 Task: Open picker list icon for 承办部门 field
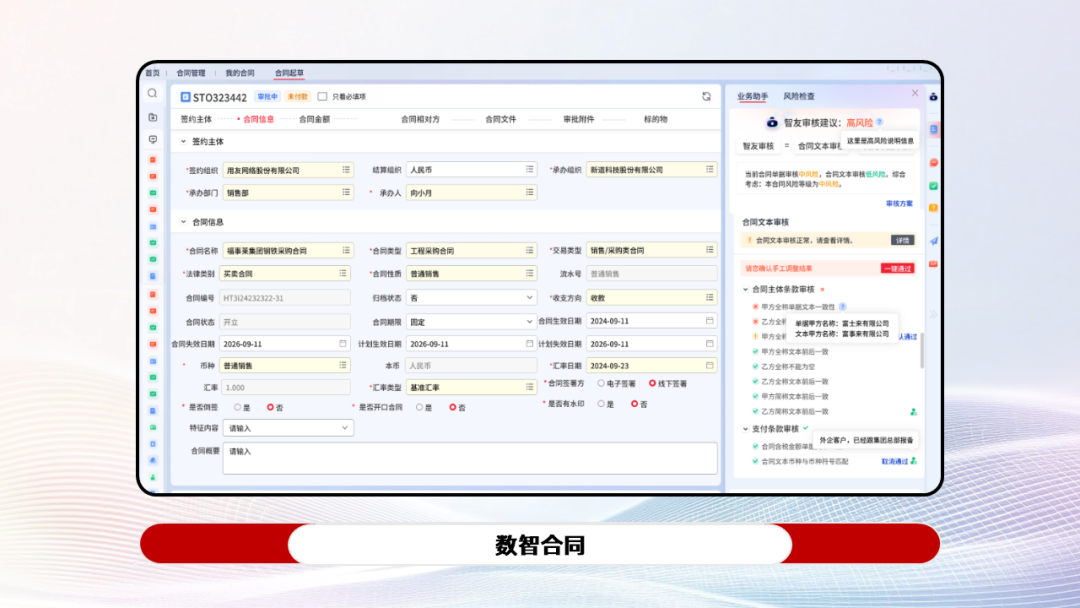(x=346, y=193)
